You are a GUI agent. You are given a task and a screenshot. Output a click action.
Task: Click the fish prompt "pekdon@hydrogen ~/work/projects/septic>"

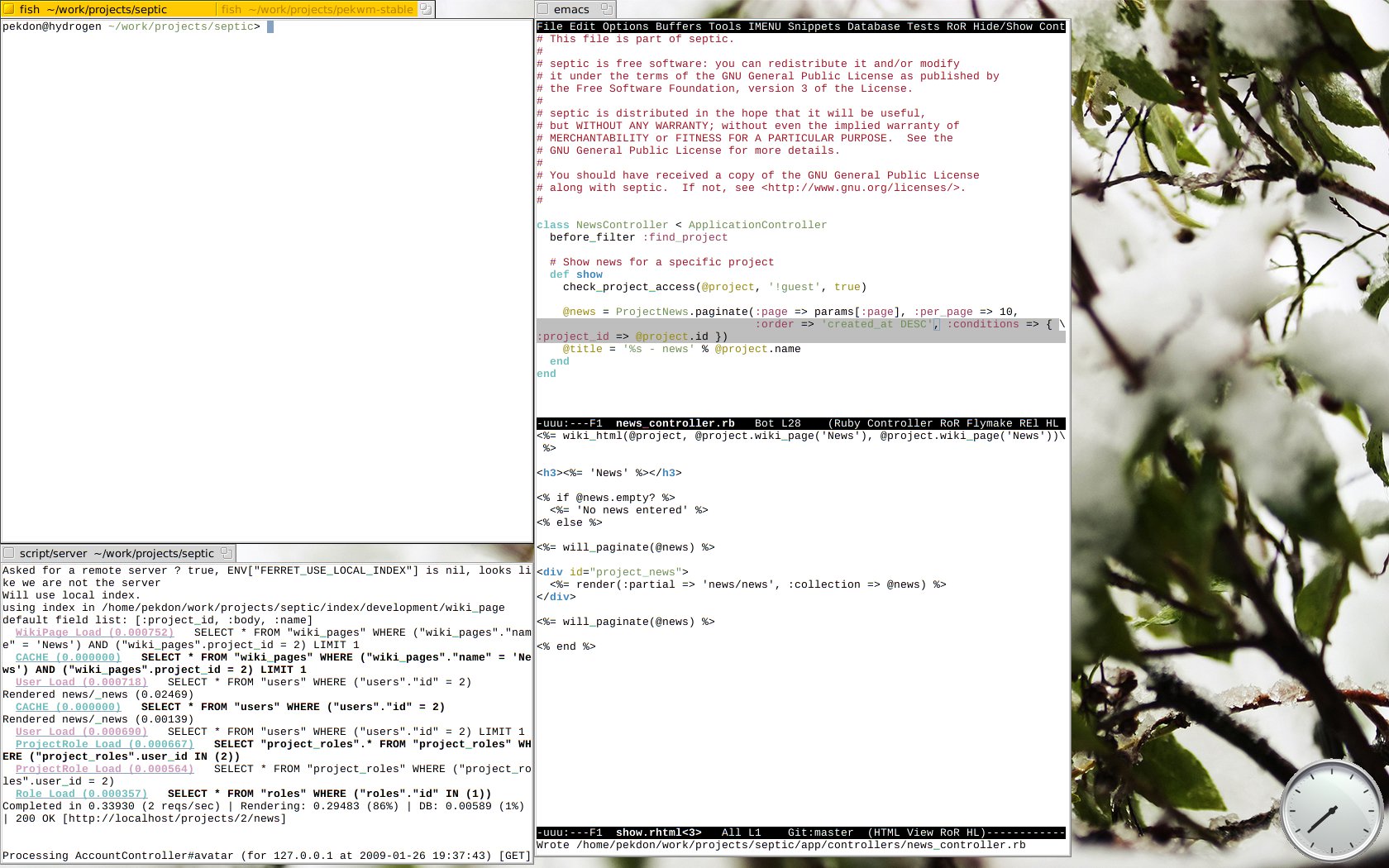tap(131, 26)
